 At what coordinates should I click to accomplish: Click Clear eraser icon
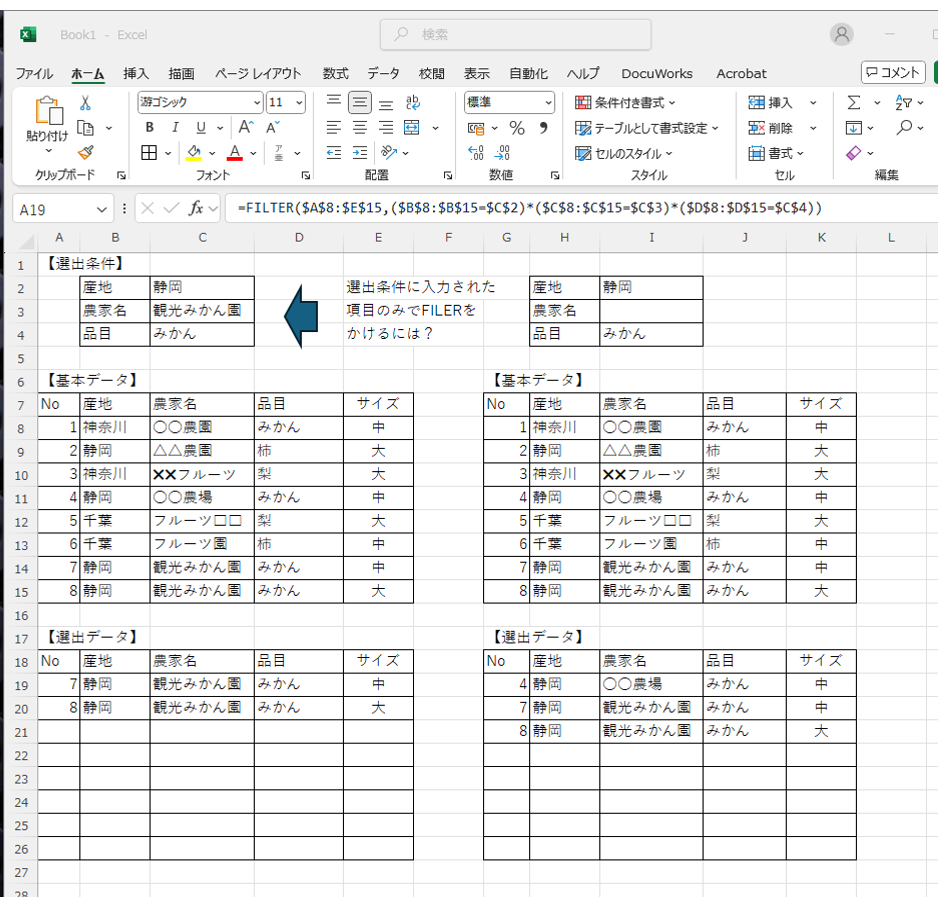point(854,153)
